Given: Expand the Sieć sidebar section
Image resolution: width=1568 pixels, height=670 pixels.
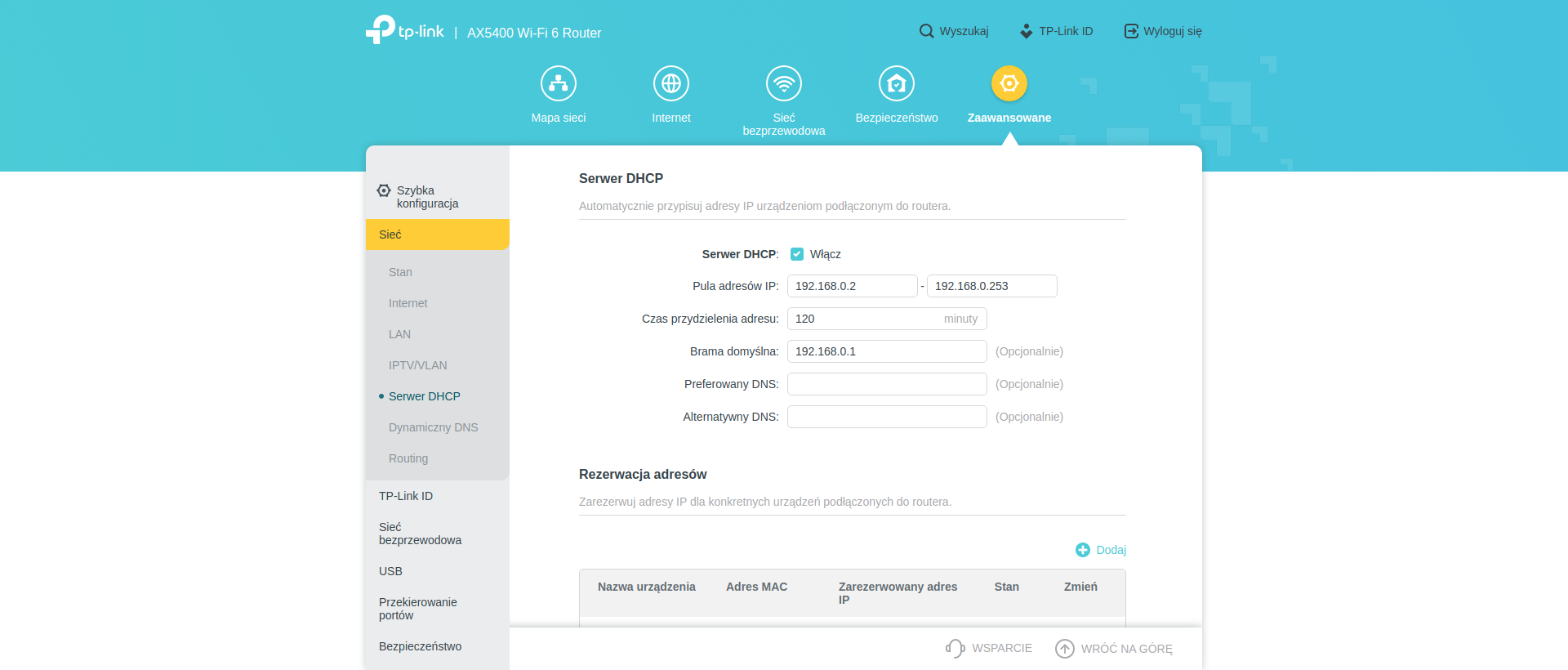Looking at the screenshot, I should point(438,234).
